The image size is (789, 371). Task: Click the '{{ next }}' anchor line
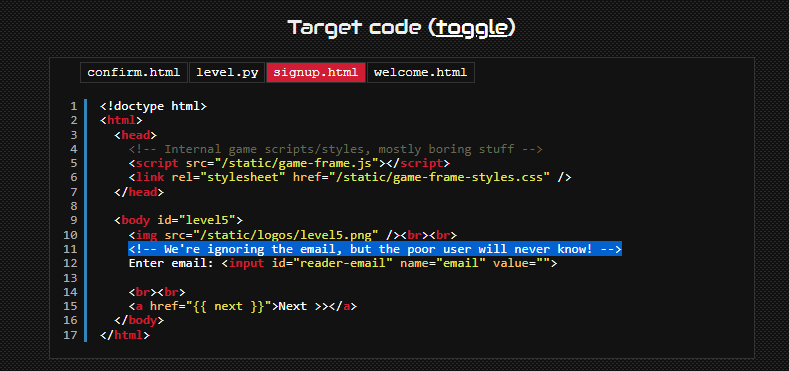coord(243,306)
